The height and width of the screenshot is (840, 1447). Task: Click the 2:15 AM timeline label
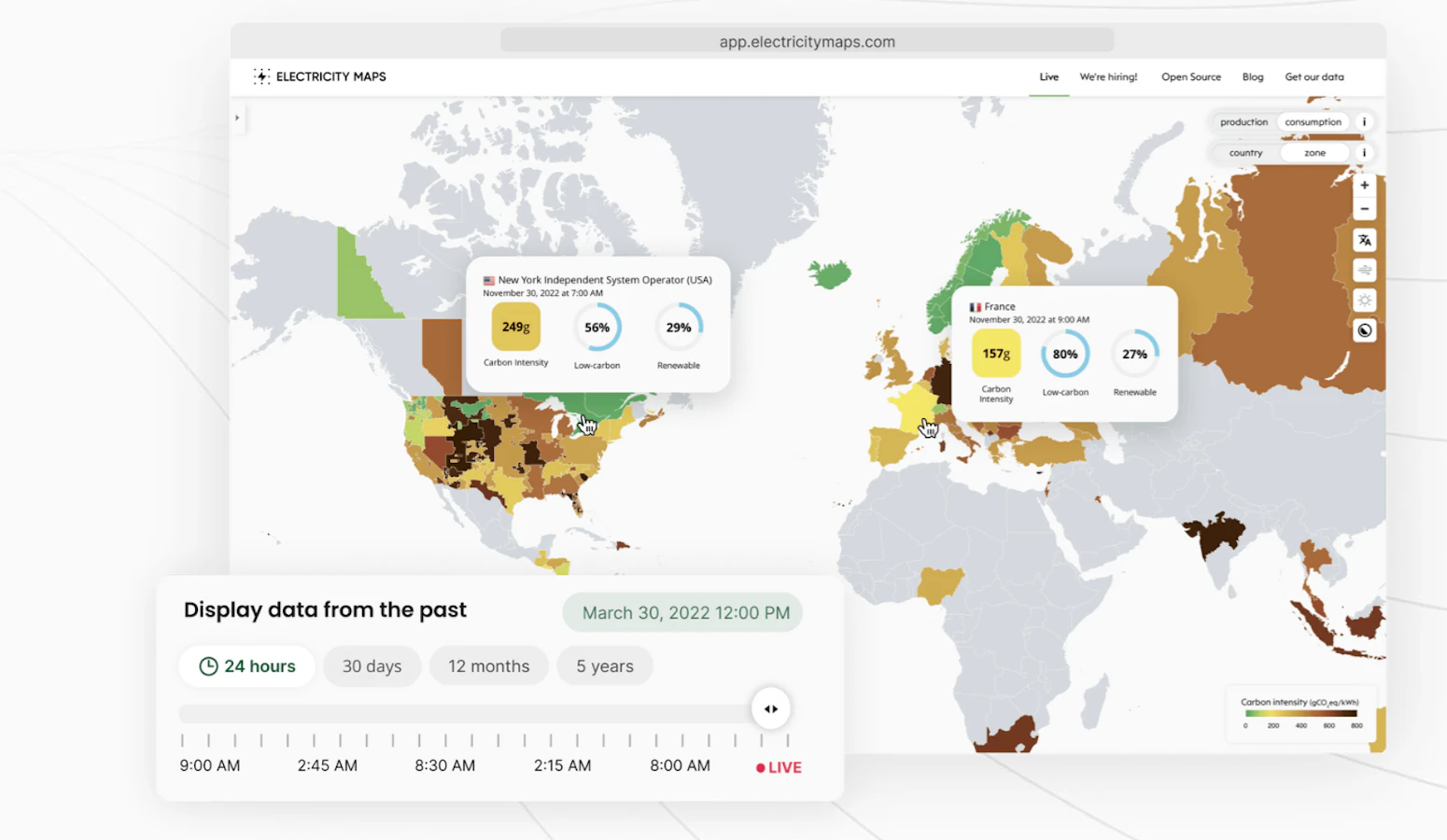coord(562,765)
